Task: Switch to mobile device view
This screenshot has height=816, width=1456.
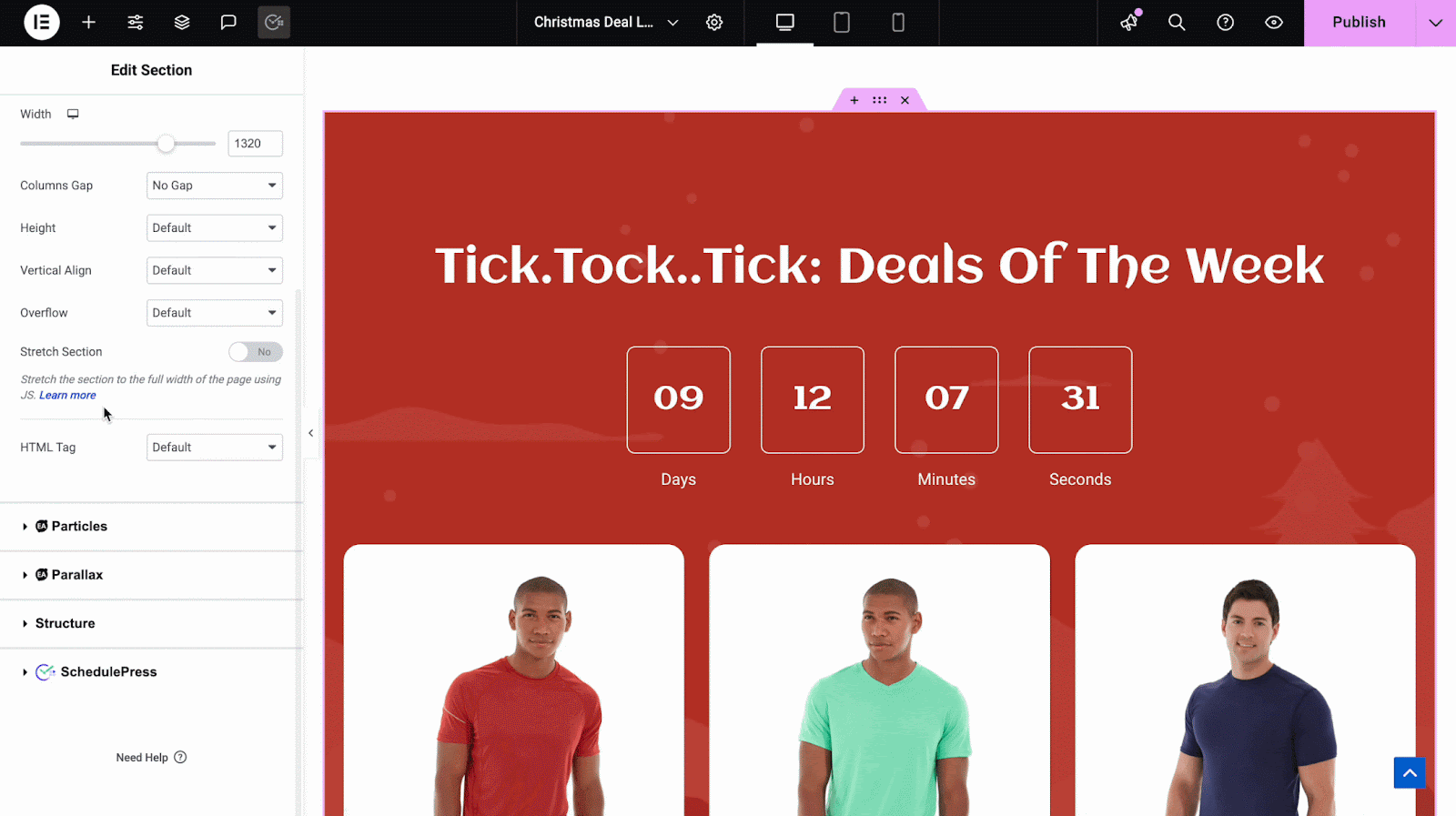Action: point(898,22)
